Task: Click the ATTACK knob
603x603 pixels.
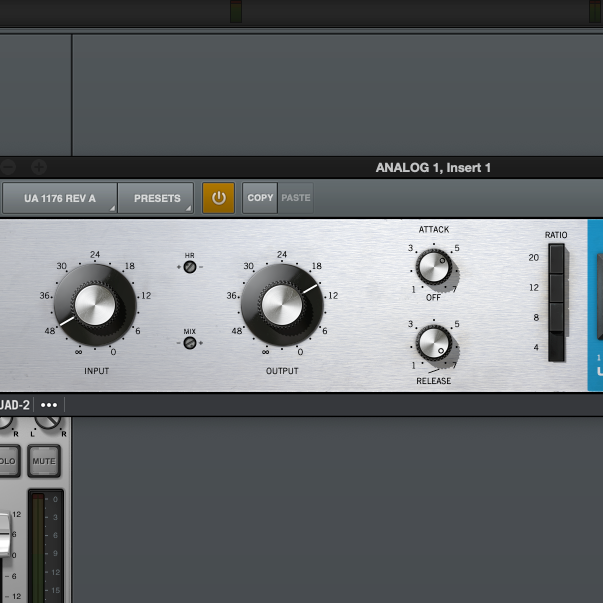Action: 434,267
